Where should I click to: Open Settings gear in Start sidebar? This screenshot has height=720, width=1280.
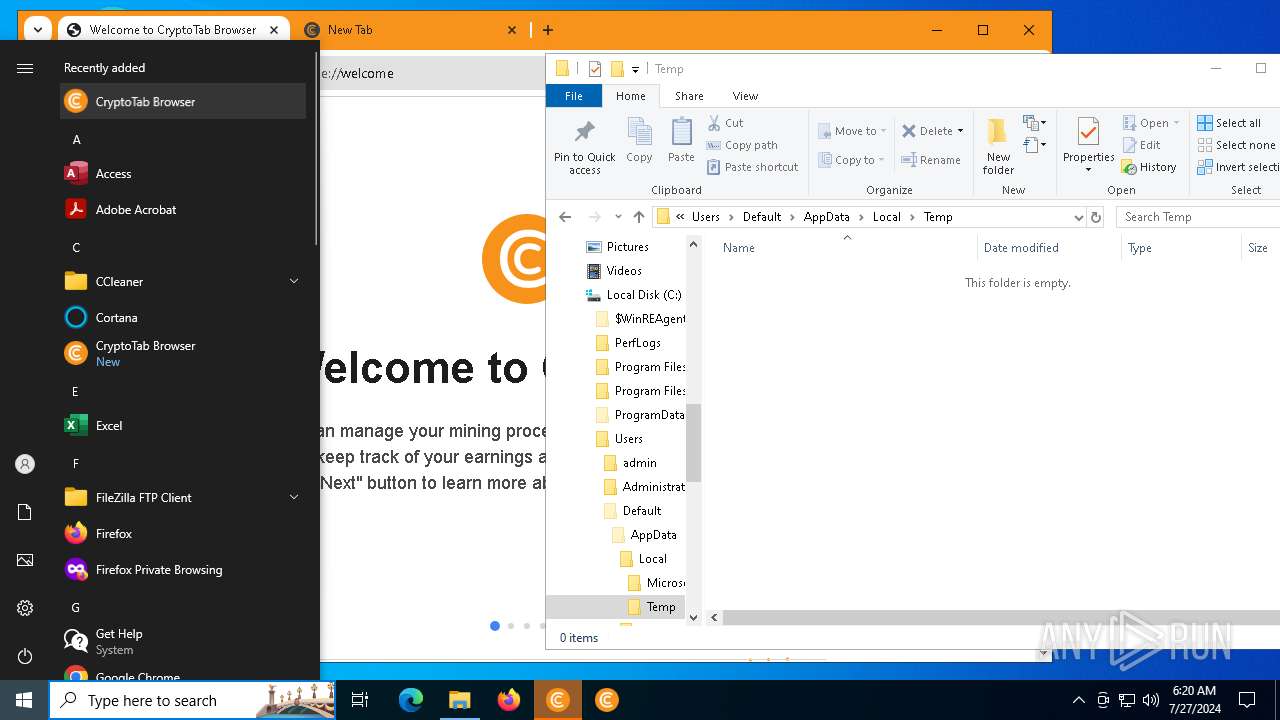(x=25, y=608)
